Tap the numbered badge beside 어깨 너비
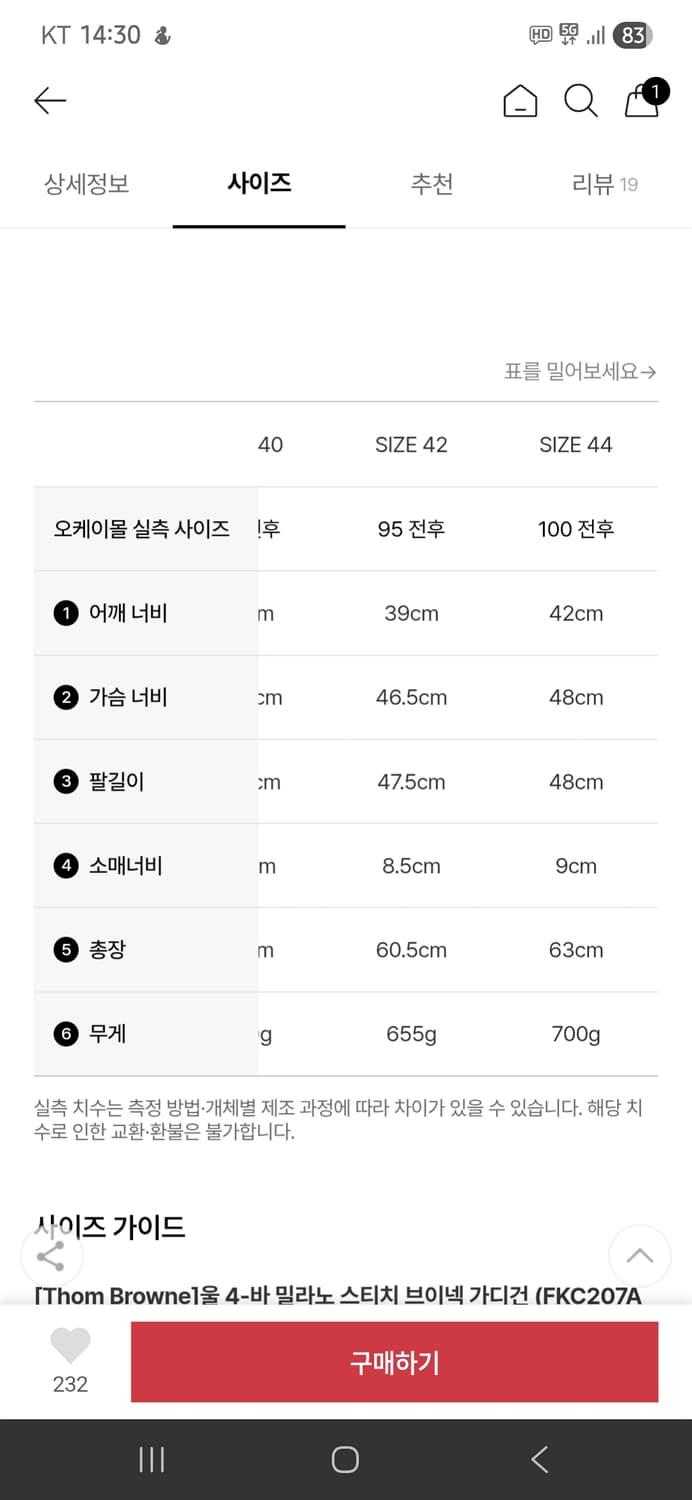 [67, 613]
